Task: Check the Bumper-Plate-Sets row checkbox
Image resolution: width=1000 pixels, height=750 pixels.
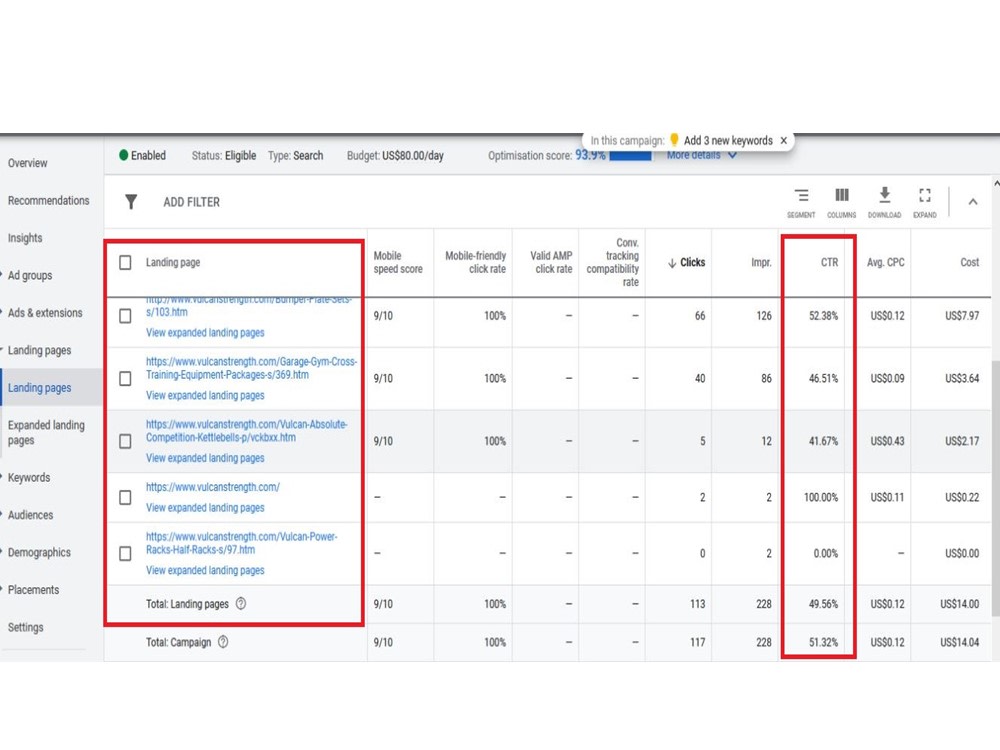Action: (126, 316)
